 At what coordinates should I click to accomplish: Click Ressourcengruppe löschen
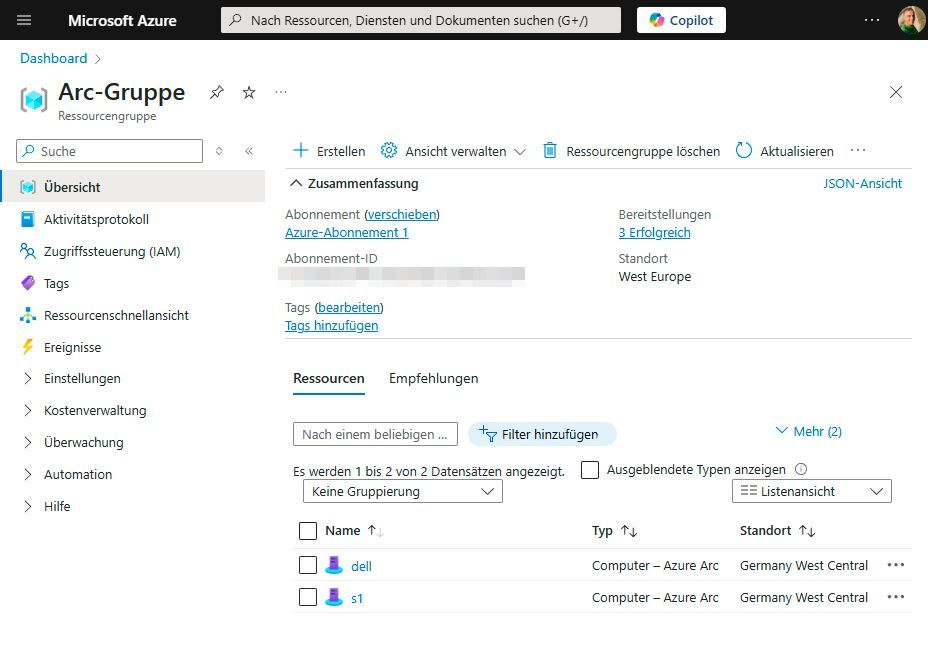pyautogui.click(x=631, y=151)
